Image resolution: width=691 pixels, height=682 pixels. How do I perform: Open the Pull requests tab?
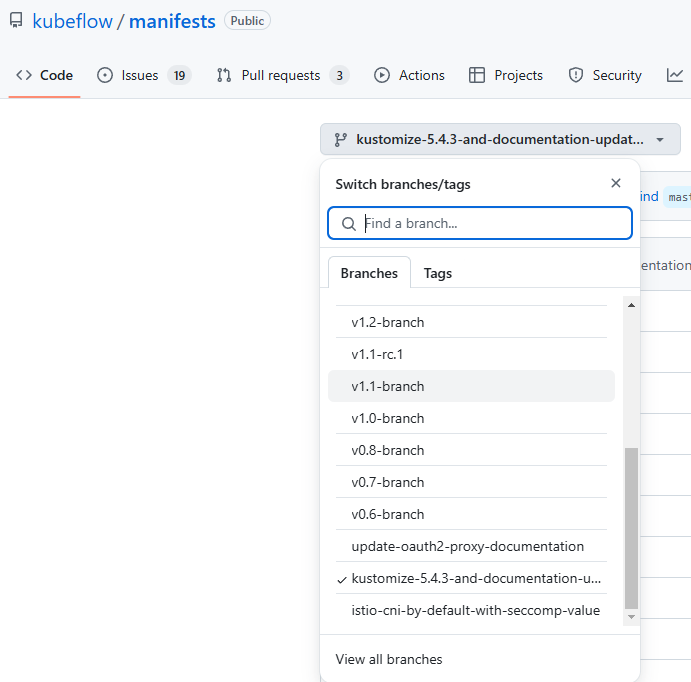282,75
